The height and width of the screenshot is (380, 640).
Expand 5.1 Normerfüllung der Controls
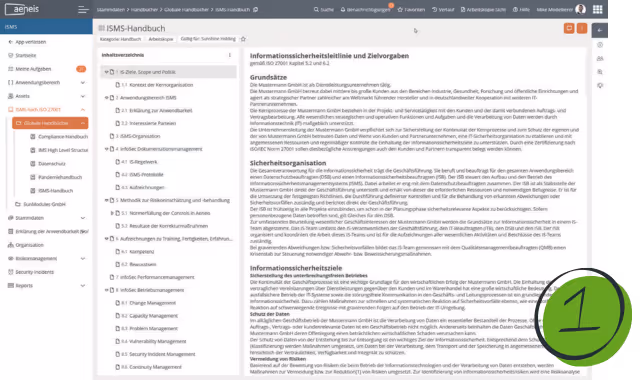tap(112, 213)
